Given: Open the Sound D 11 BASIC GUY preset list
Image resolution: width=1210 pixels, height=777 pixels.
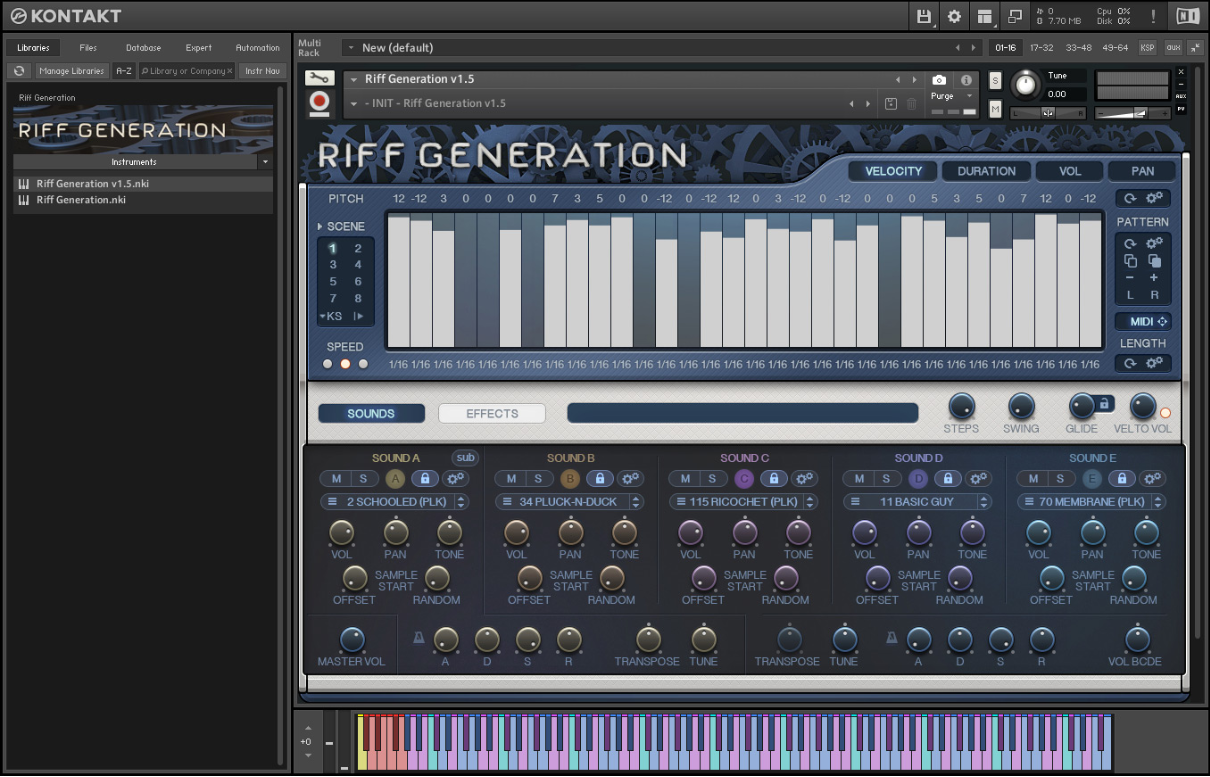Looking at the screenshot, I should pos(917,502).
